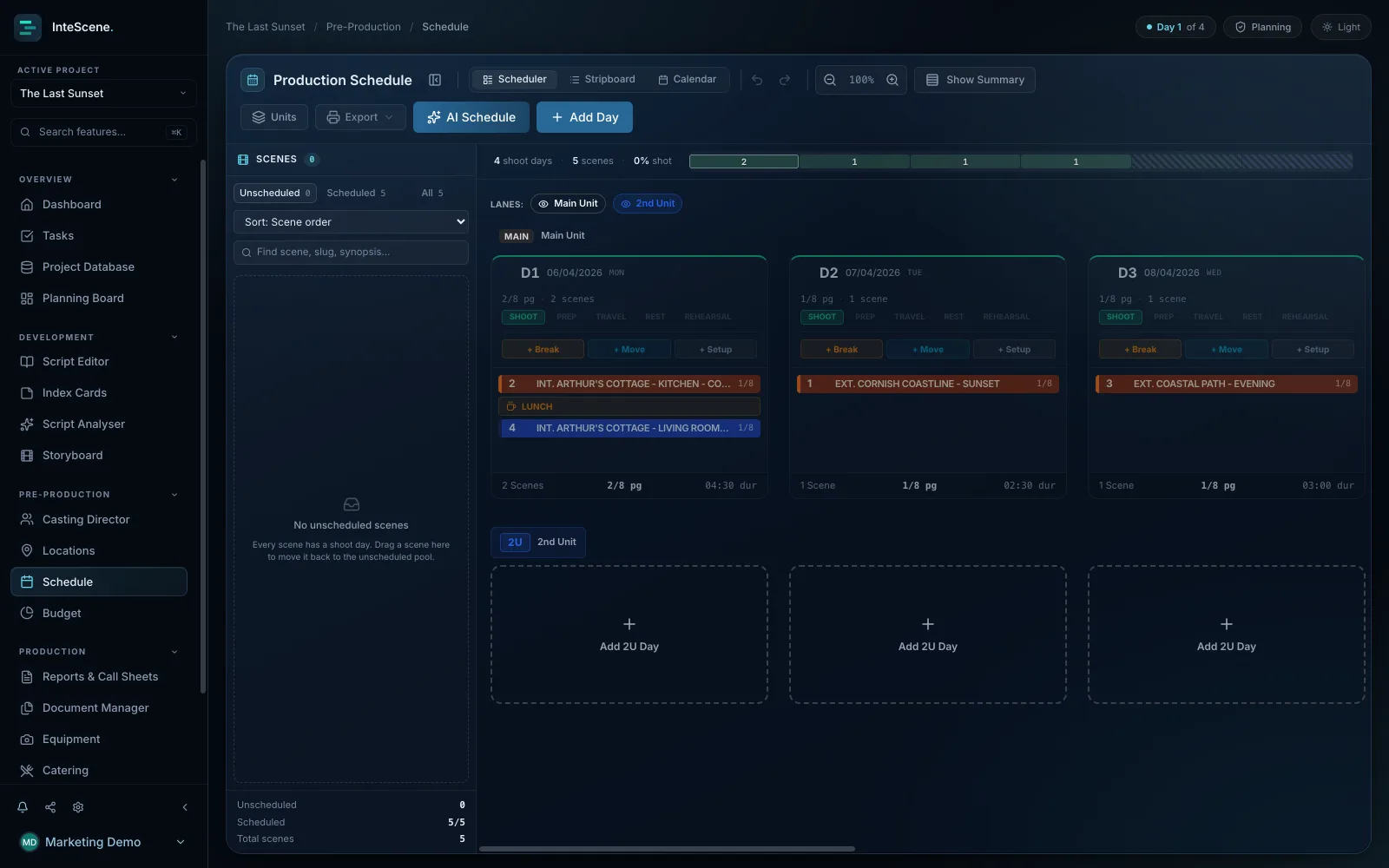Open Reports & Call Sheets

tap(99, 677)
